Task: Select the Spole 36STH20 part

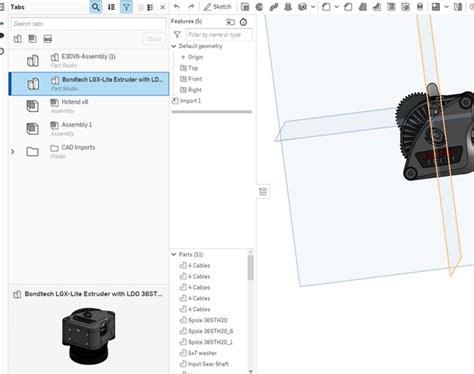Action: click(204, 320)
